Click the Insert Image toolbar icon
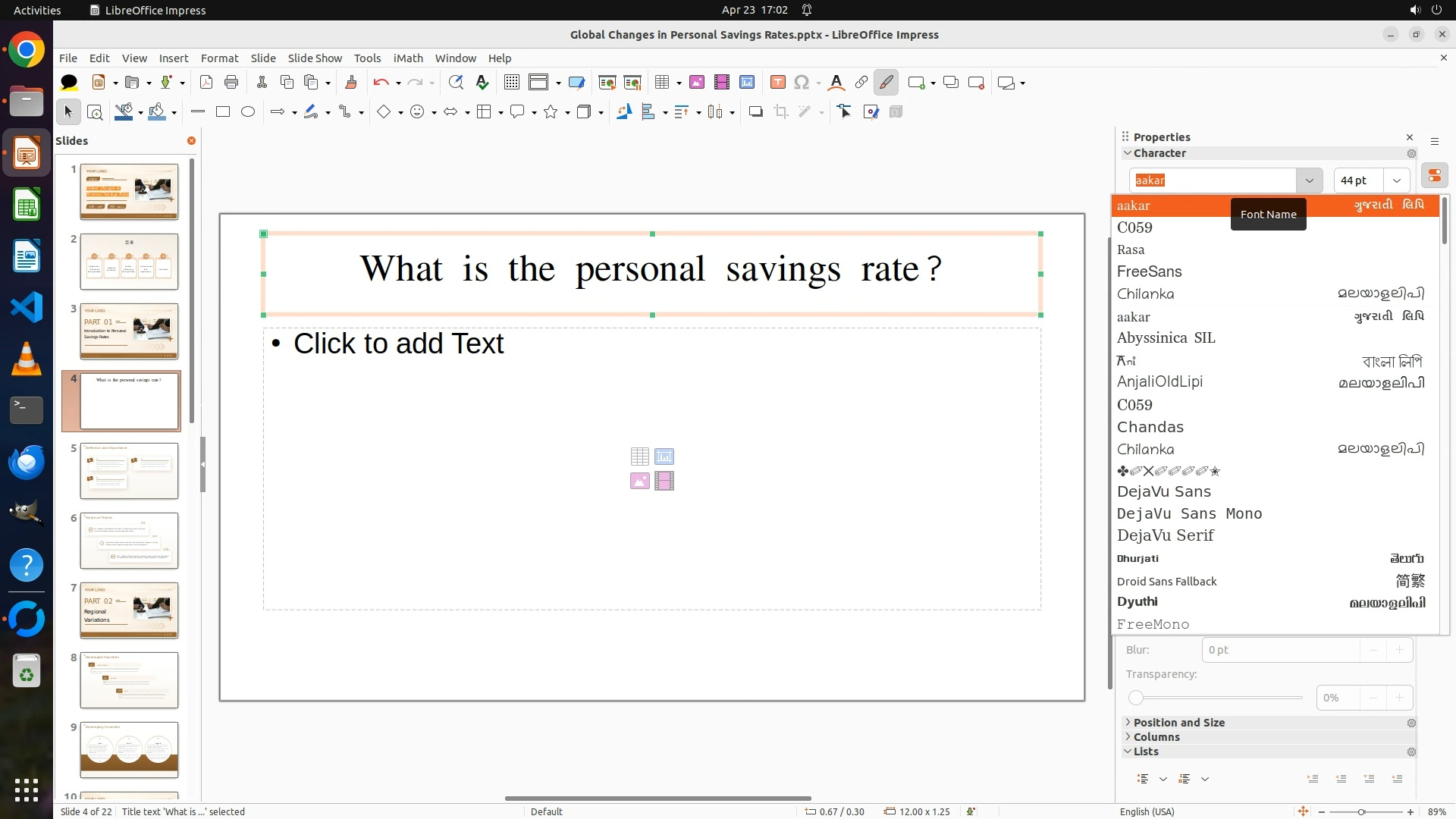This screenshot has height=819, width=1456. 697,83
